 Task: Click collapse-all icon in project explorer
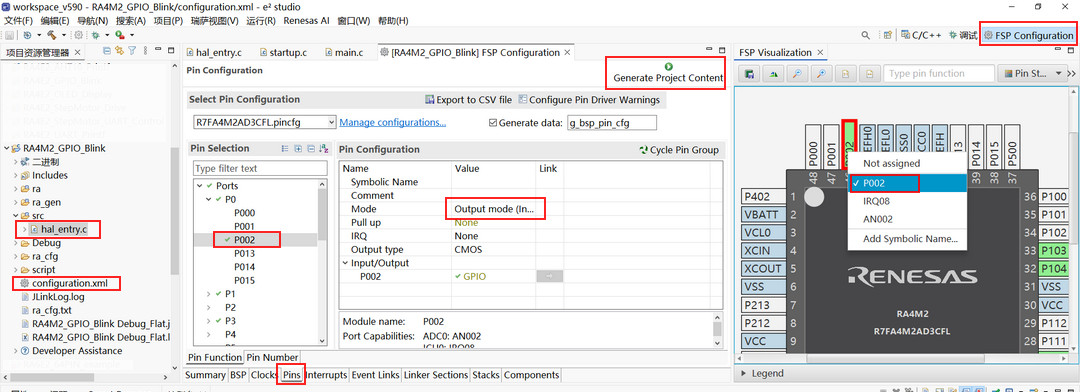coord(107,50)
